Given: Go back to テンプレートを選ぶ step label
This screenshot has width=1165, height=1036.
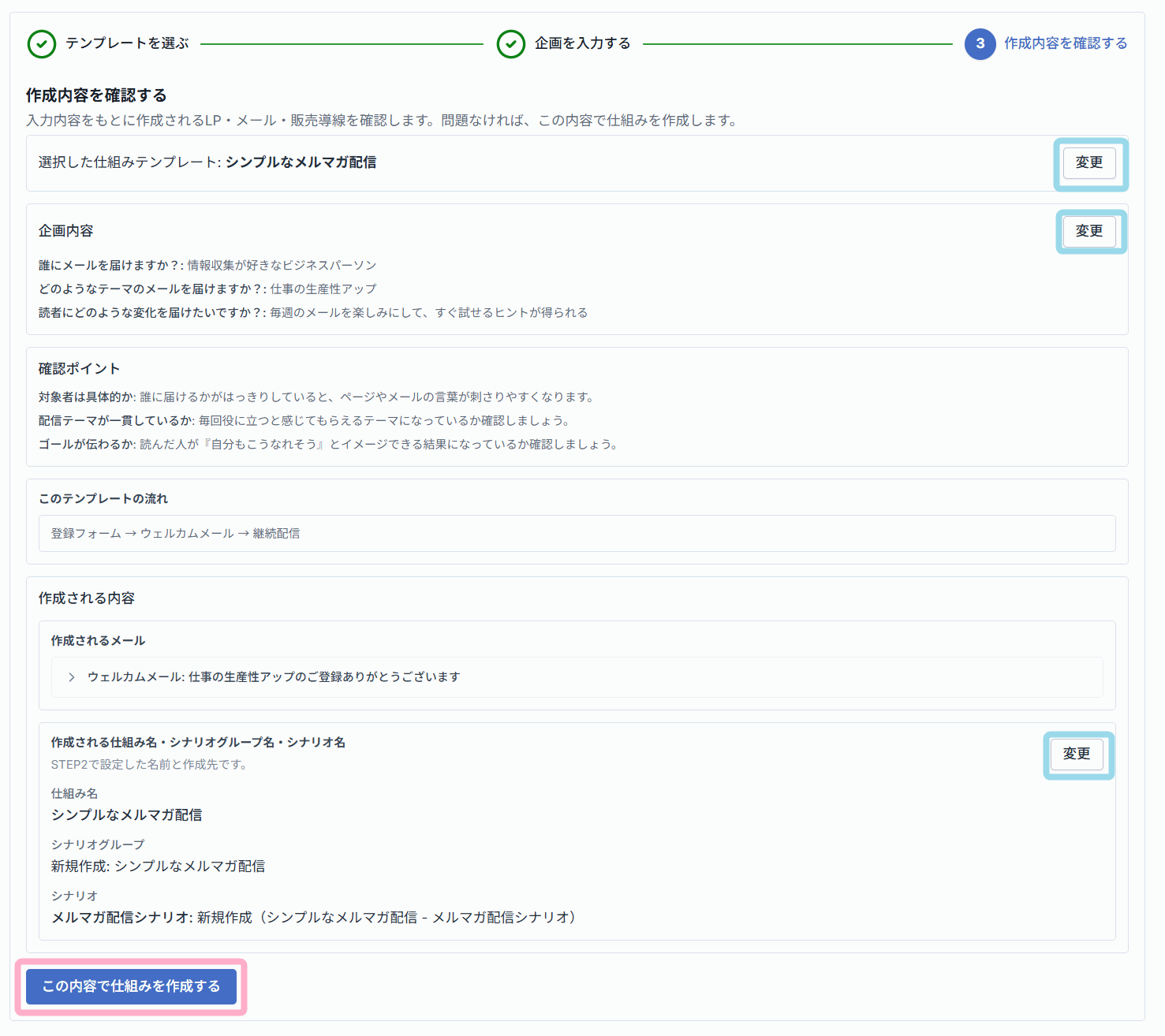Looking at the screenshot, I should pyautogui.click(x=127, y=43).
